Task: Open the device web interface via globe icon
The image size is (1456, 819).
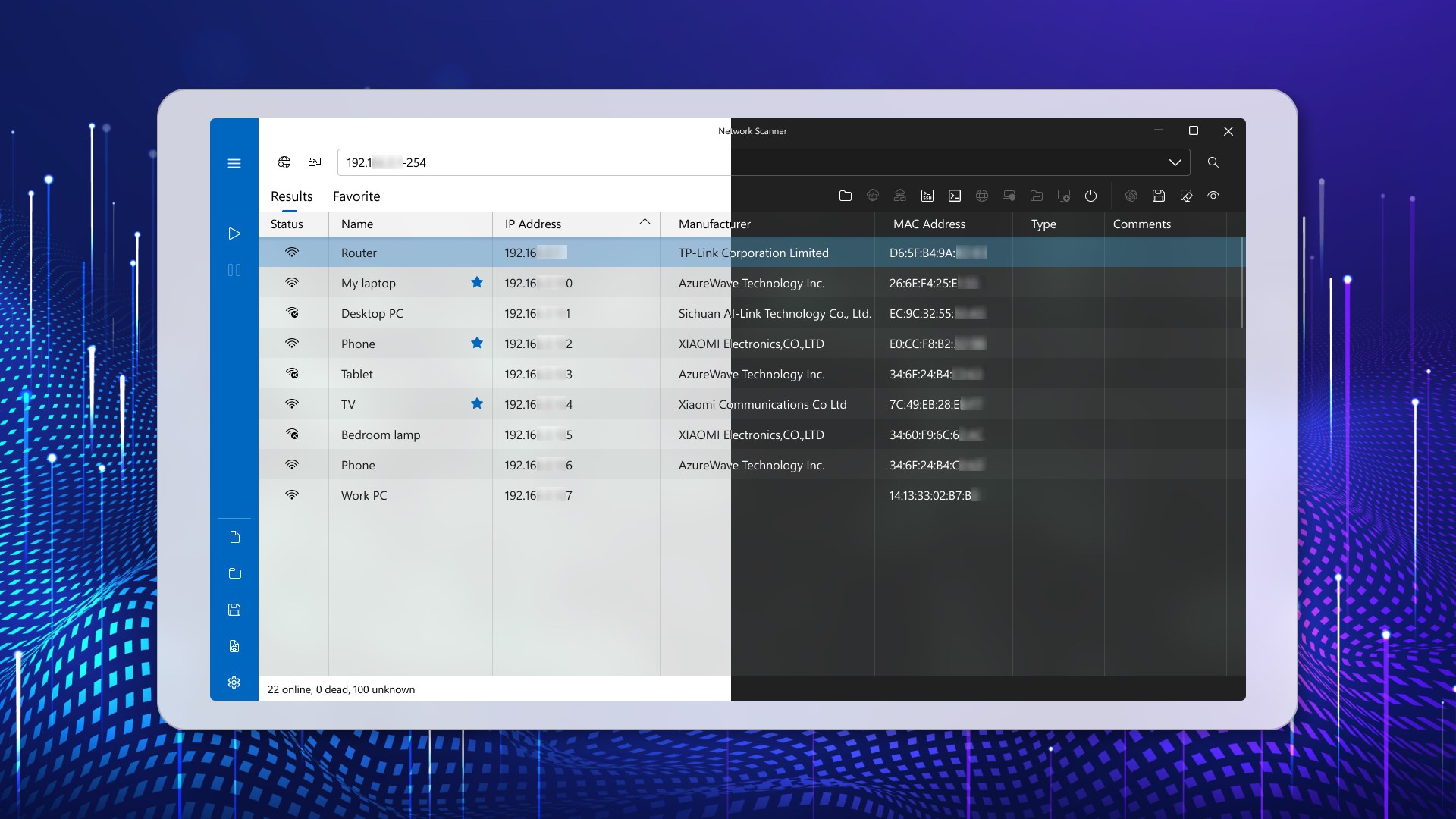Action: click(981, 196)
